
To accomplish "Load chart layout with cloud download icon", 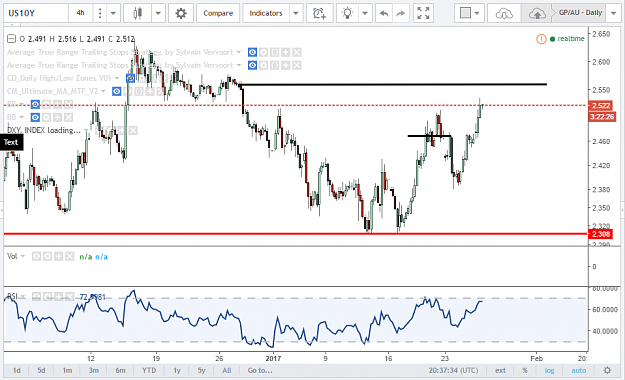I will [504, 14].
